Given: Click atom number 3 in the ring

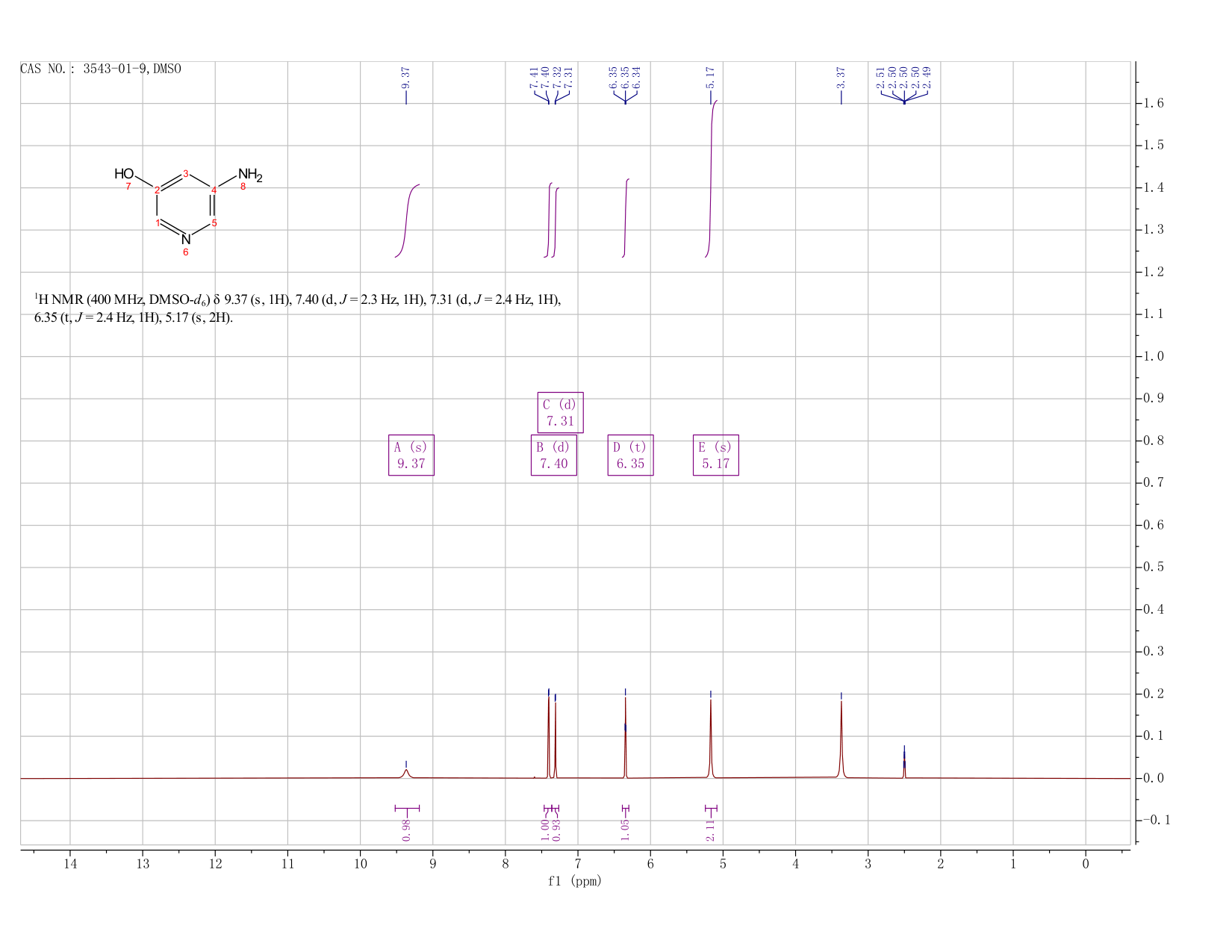Looking at the screenshot, I should (x=186, y=173).
